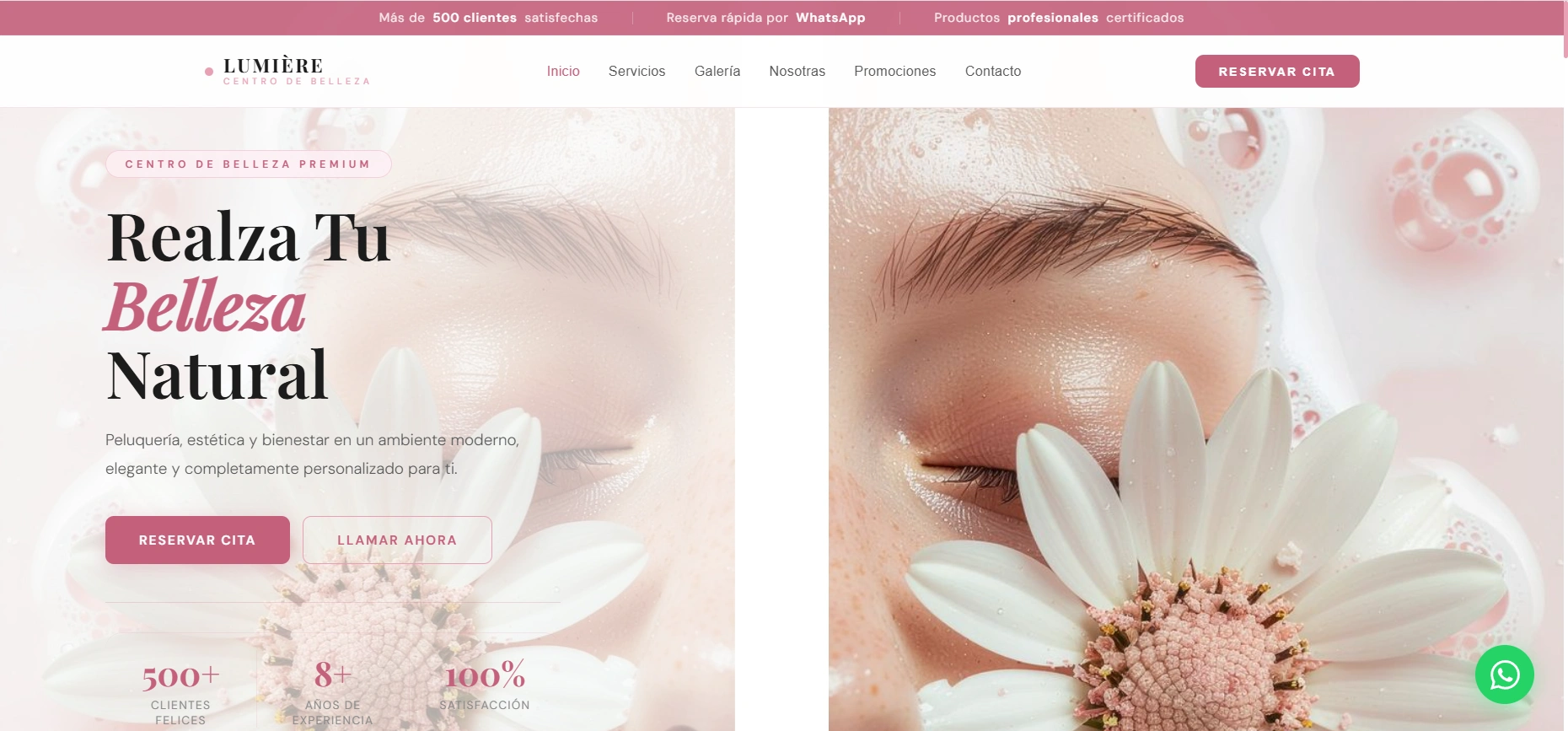
Task: Click the 'CENTRO DE BELLEZA' logo tagline
Action: pos(297,82)
